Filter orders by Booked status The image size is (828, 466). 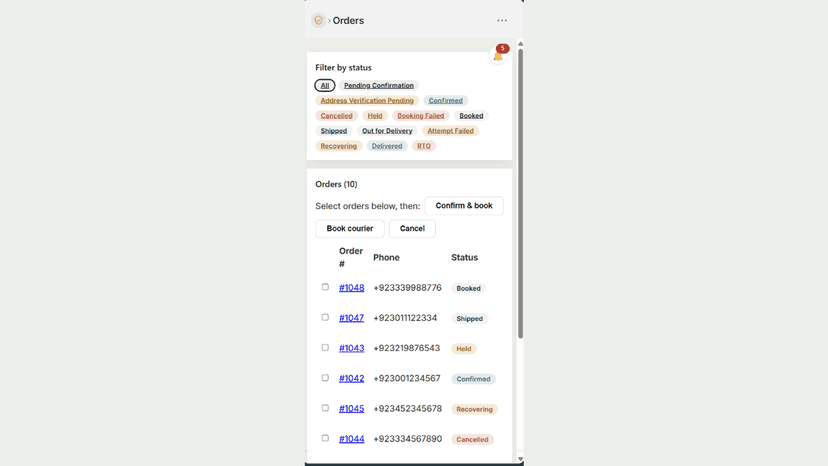click(x=471, y=116)
